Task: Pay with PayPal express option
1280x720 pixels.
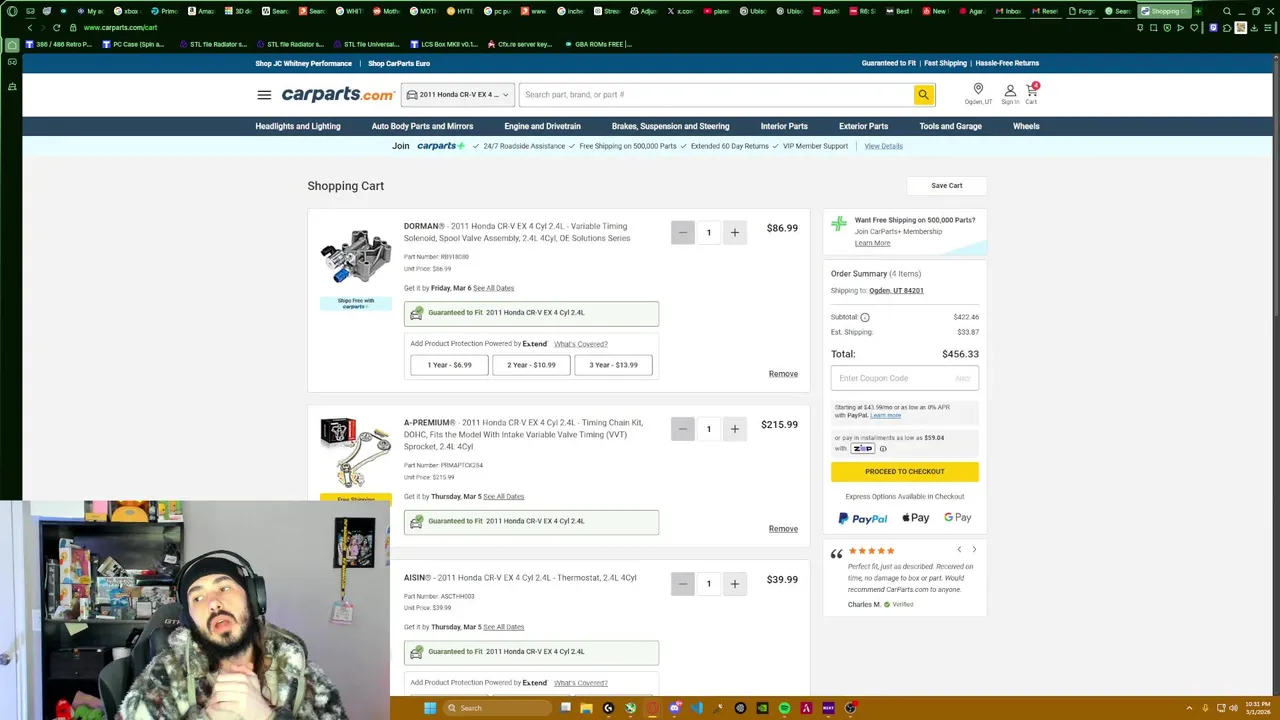Action: tap(862, 518)
